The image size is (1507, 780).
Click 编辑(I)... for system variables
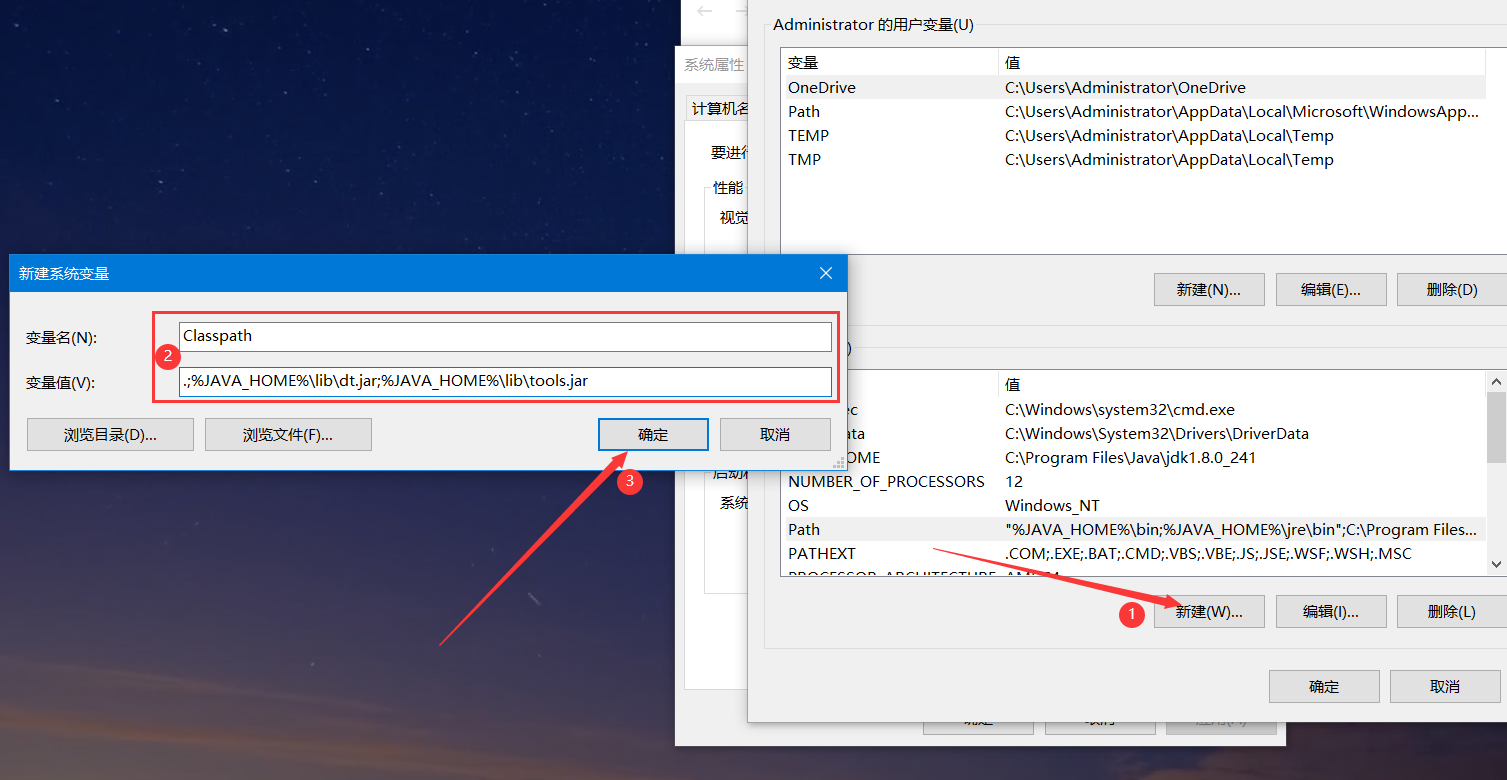click(x=1331, y=612)
